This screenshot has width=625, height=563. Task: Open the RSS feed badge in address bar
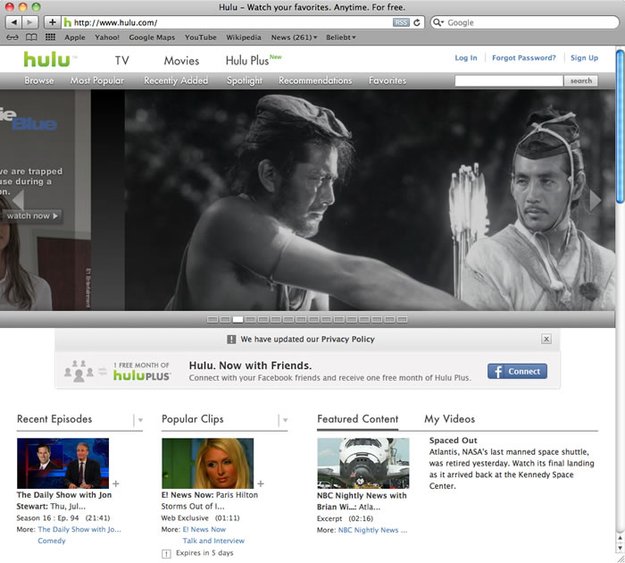pos(401,23)
